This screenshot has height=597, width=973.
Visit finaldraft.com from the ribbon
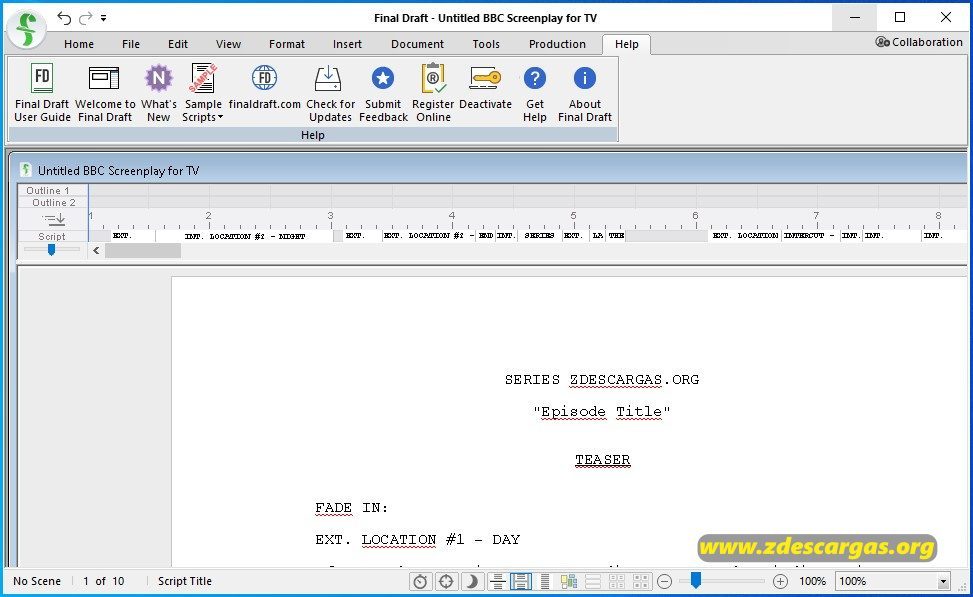click(264, 87)
